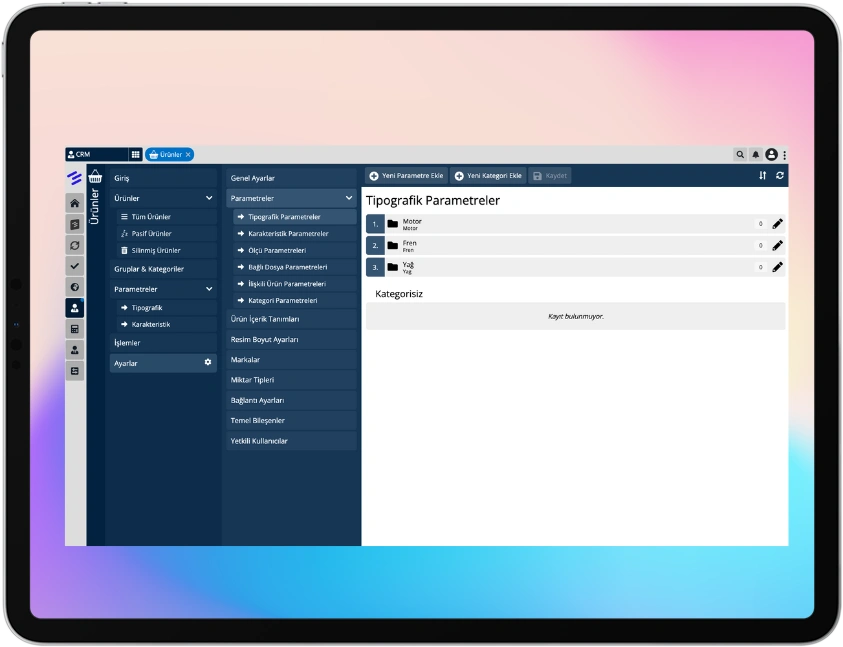This screenshot has width=843, height=647.
Task: Open the apps grid icon beside CRM
Action: [135, 155]
